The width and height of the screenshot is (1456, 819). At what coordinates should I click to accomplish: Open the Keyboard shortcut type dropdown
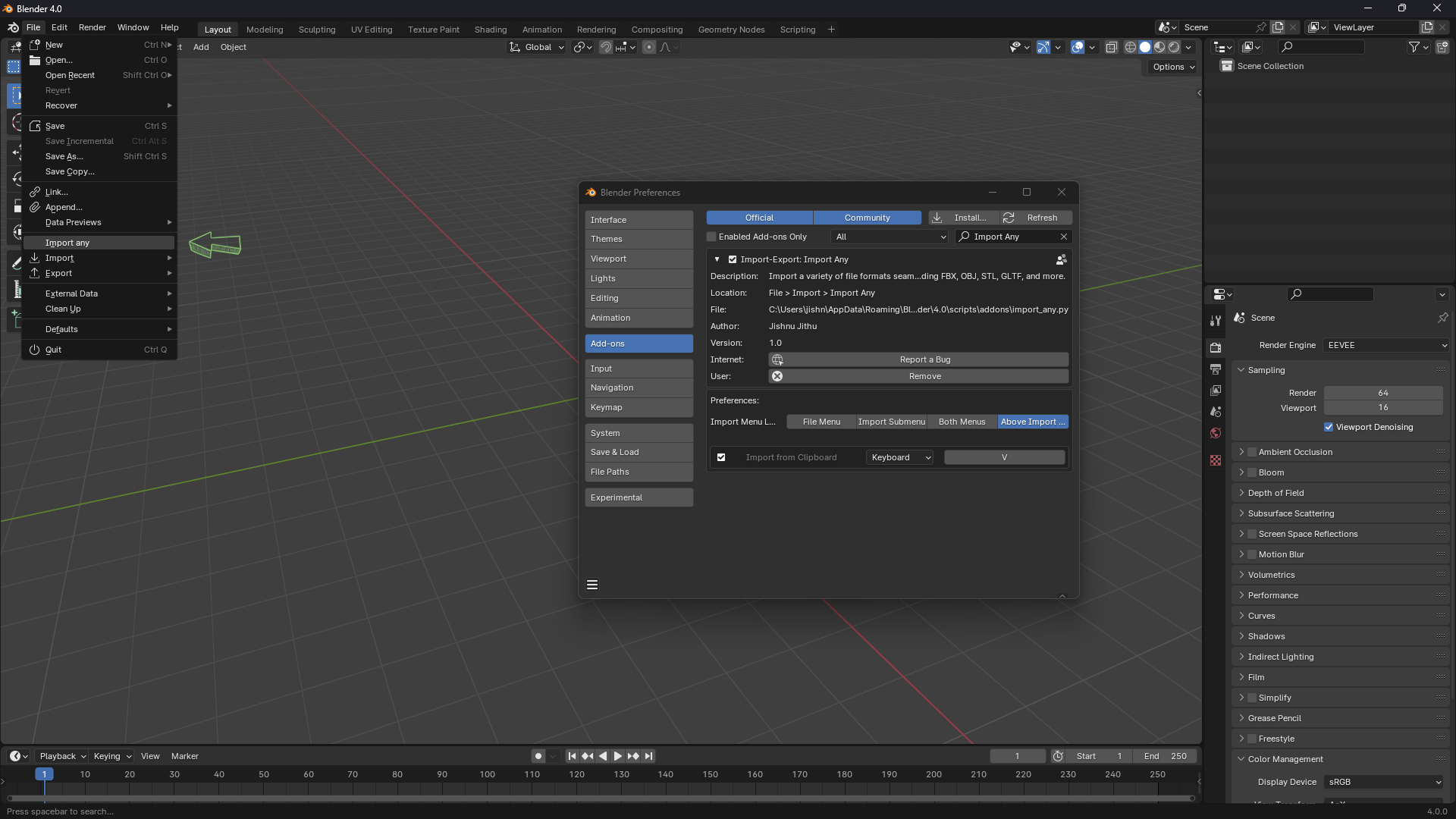[x=899, y=457]
